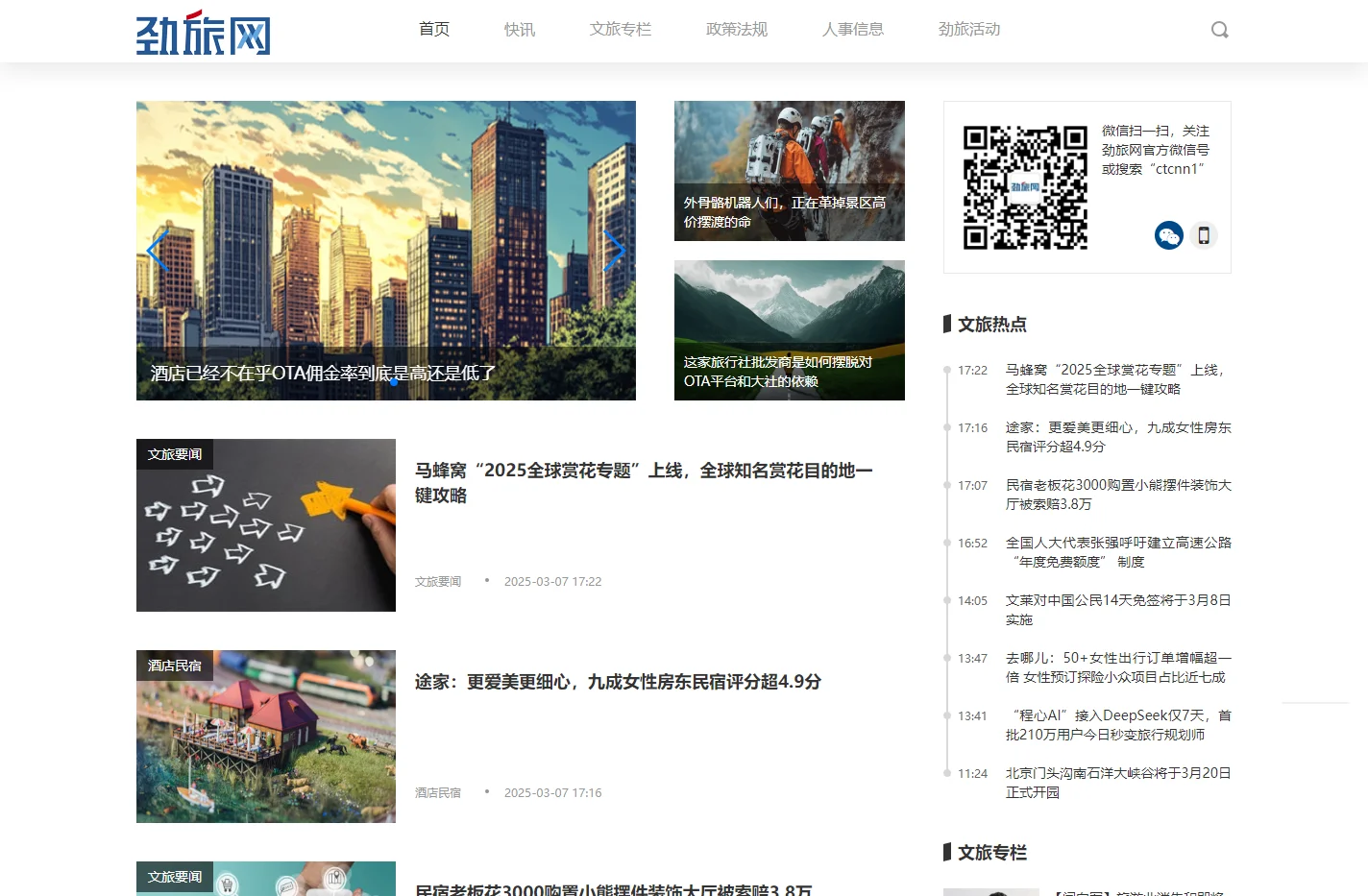Open the 外骨骼机器人 article thumbnail

point(790,171)
